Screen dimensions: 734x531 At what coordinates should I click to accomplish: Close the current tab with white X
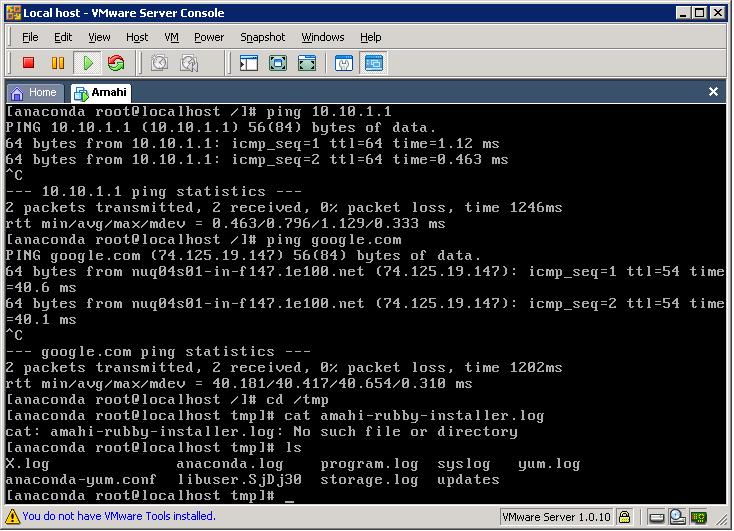pos(713,92)
